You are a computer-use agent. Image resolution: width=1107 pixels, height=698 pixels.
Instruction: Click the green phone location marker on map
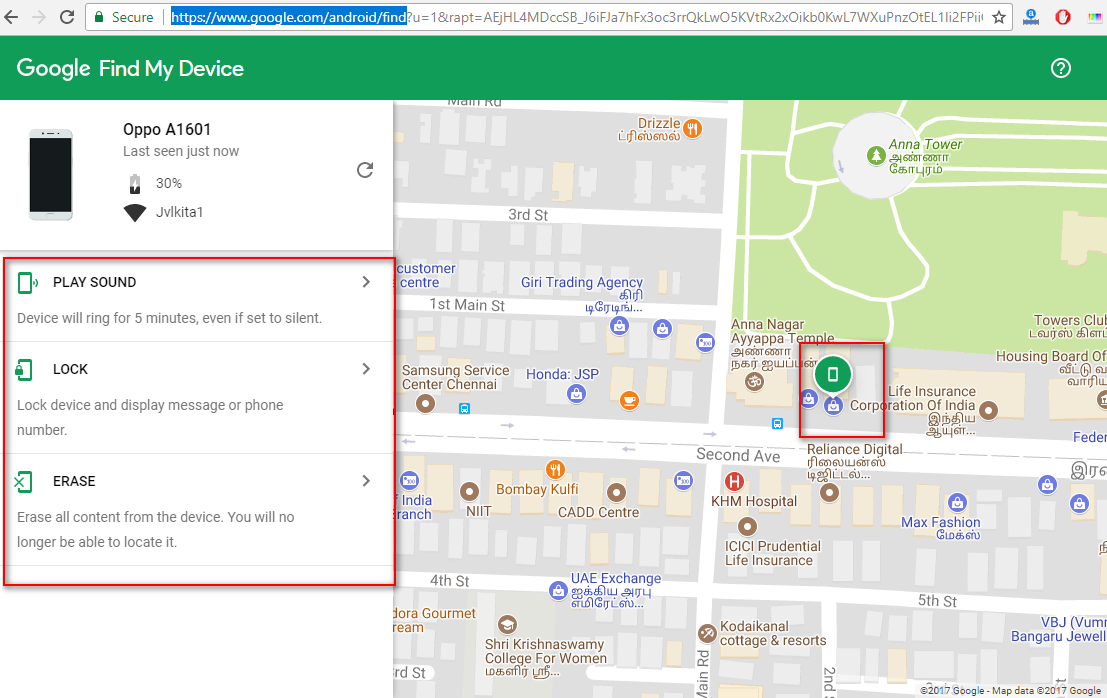832,375
